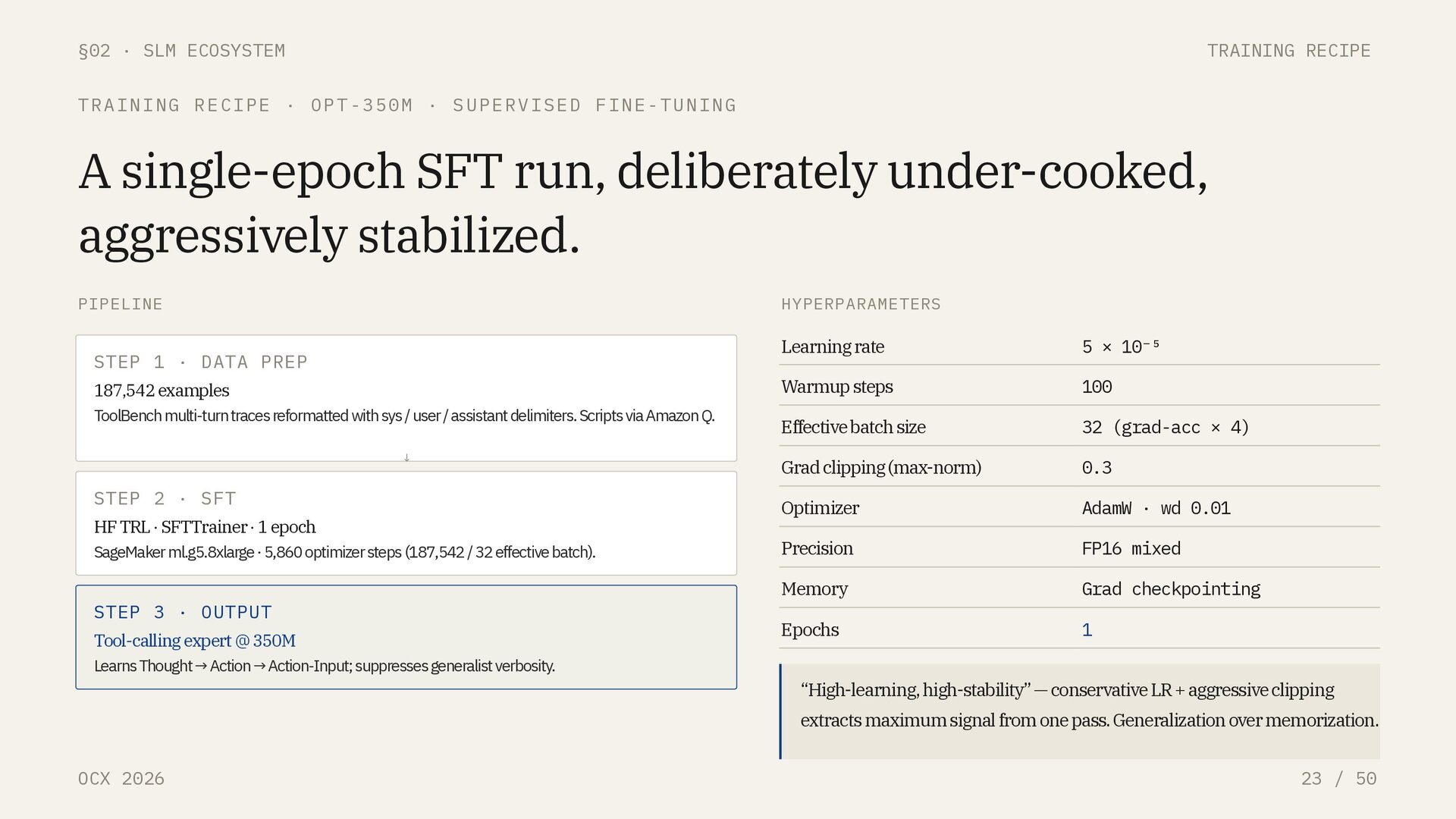1456x819 pixels.
Task: Click the small down arrow between Step 1 and Step 2
Action: pos(406,457)
